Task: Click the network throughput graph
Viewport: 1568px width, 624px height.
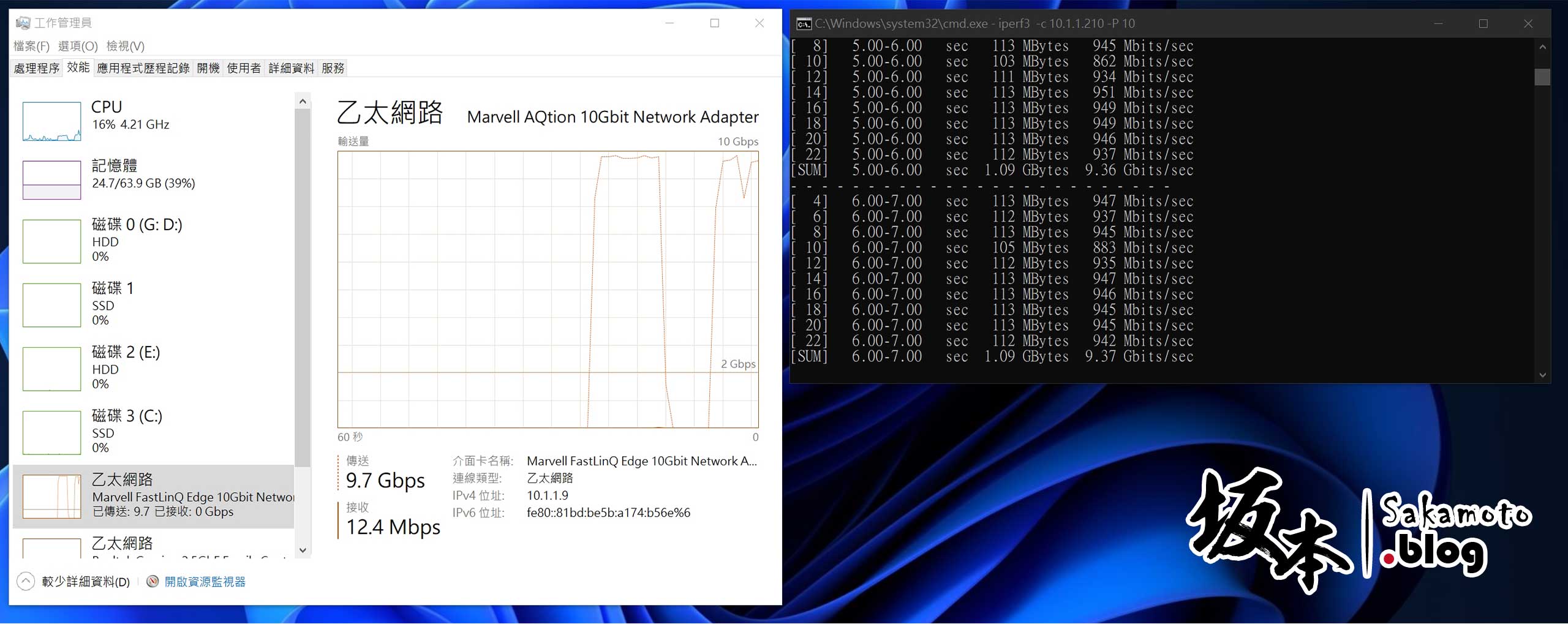Action: point(548,289)
